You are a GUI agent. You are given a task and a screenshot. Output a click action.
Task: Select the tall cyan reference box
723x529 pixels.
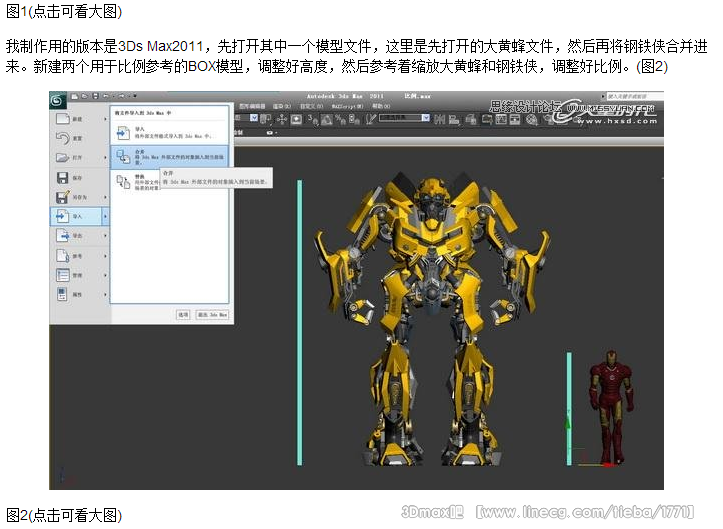click(x=300, y=322)
